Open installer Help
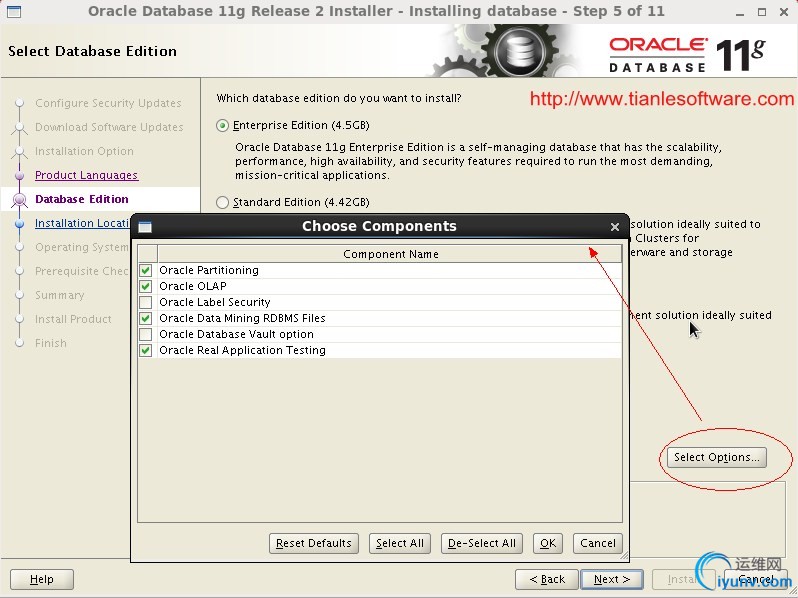This screenshot has width=798, height=598. [x=42, y=579]
